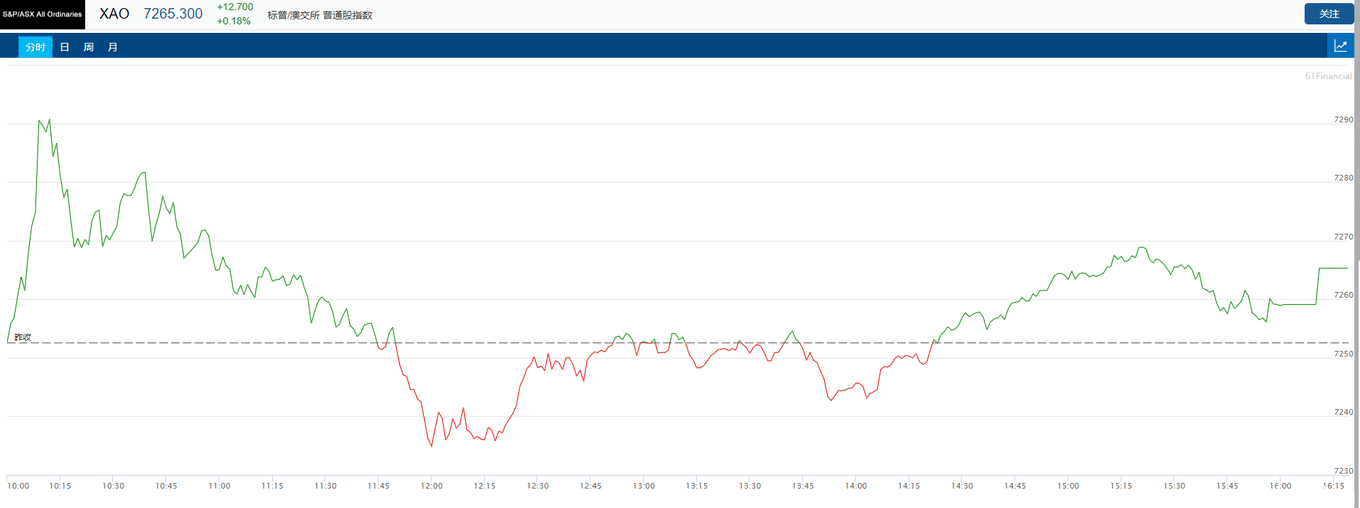Image resolution: width=1360 pixels, height=508 pixels.
Task: Click the 16:15 time axis label
Action: [1333, 486]
